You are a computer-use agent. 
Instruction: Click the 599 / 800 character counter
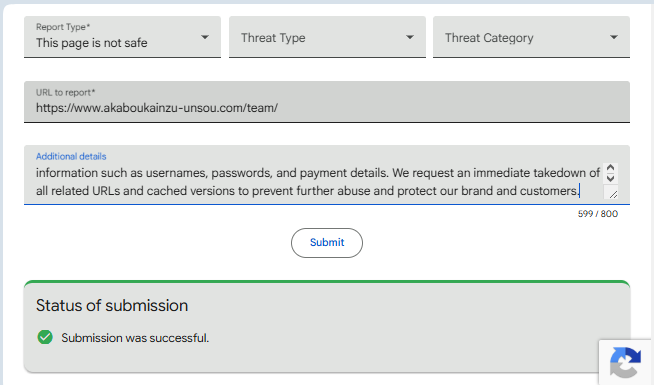(598, 214)
